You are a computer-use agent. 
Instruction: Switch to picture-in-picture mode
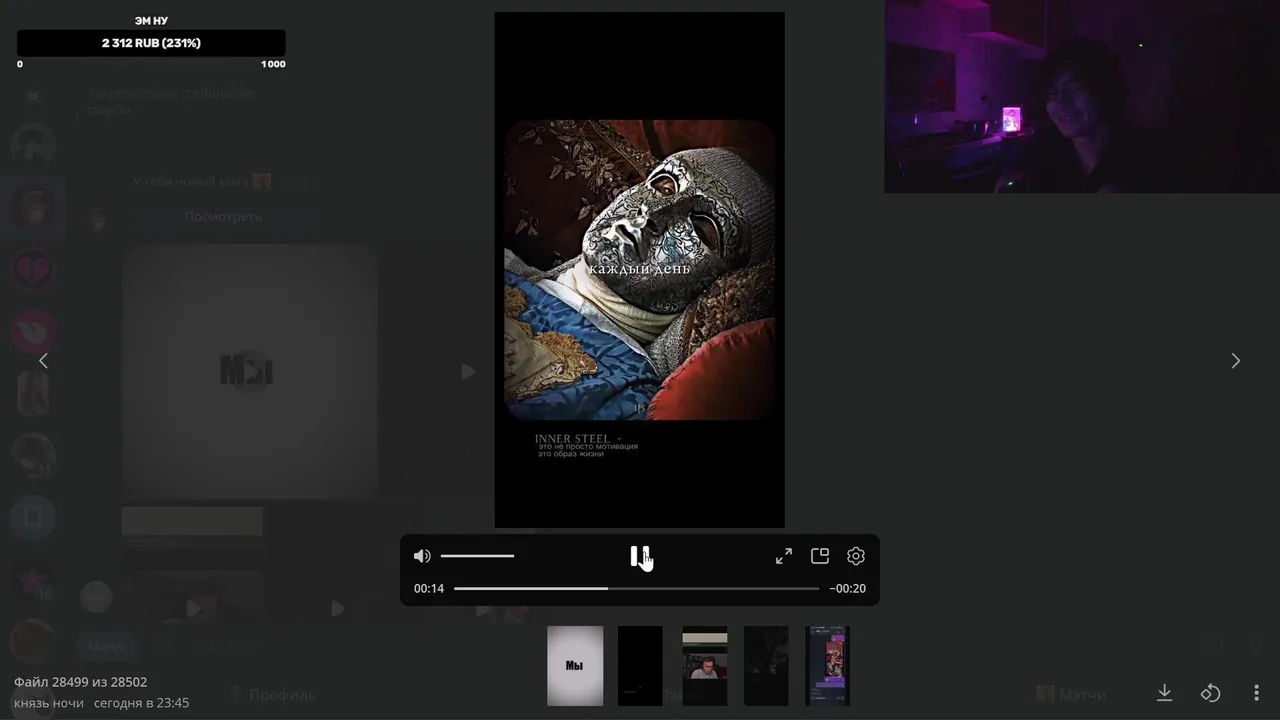click(820, 556)
